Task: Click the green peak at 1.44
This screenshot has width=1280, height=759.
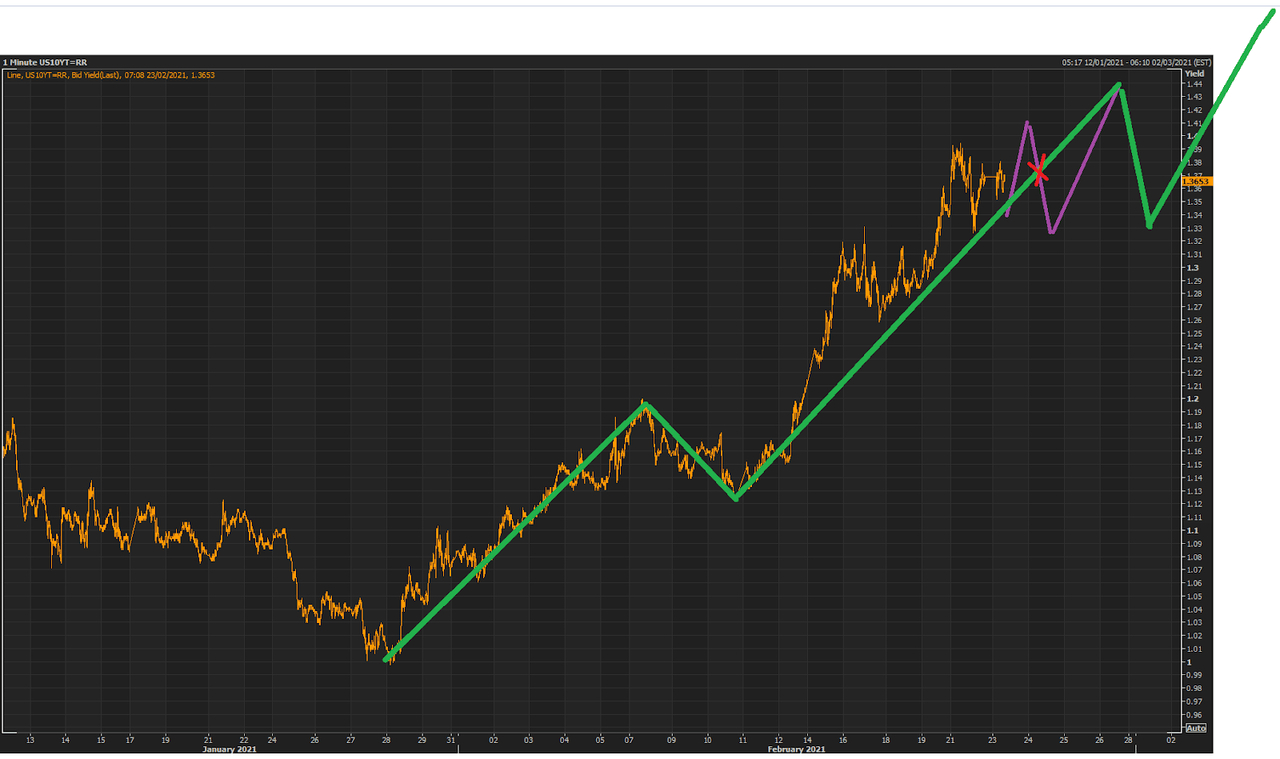Action: point(1119,86)
